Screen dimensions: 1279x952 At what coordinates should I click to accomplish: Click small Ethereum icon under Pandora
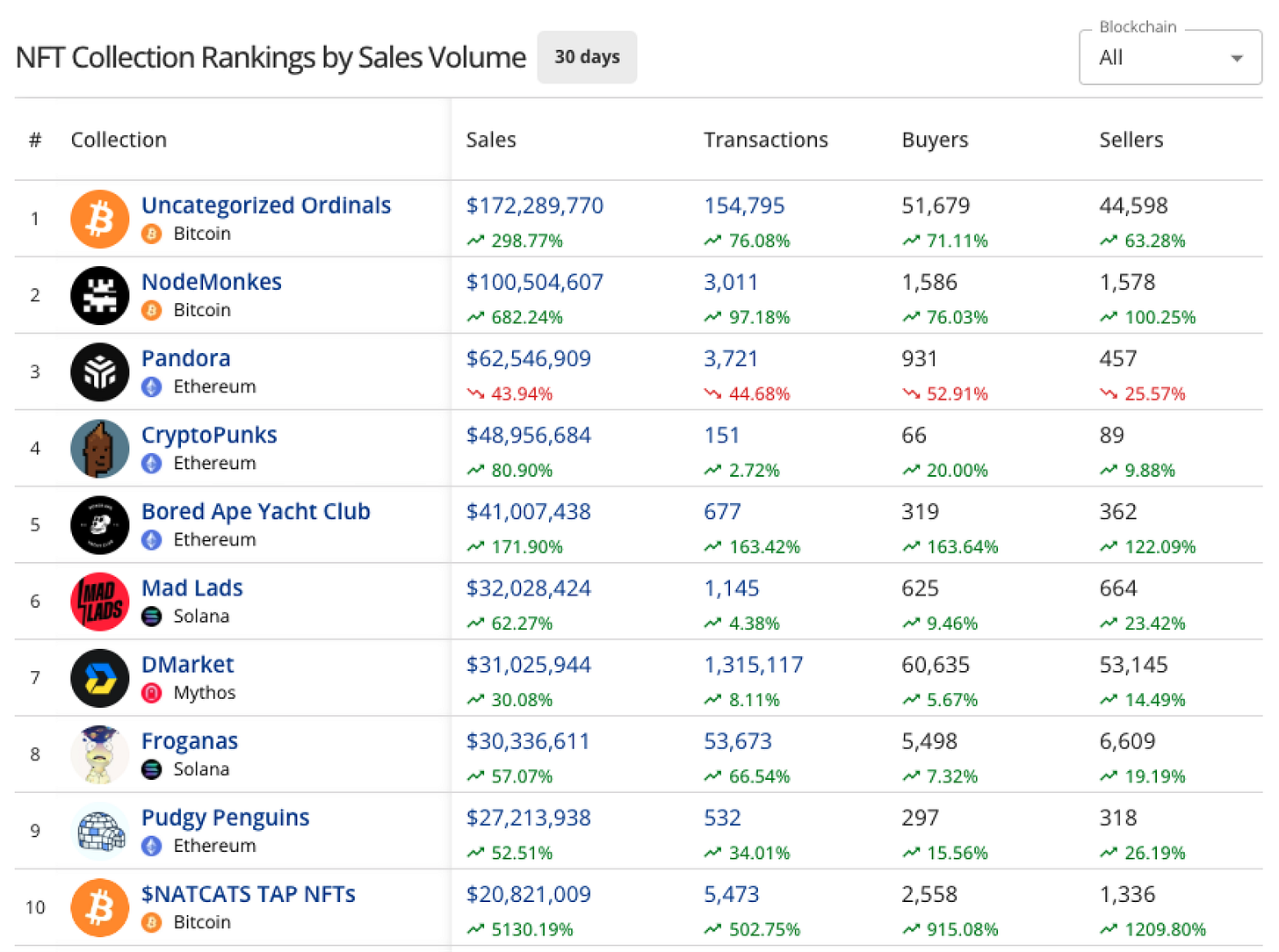tap(152, 386)
